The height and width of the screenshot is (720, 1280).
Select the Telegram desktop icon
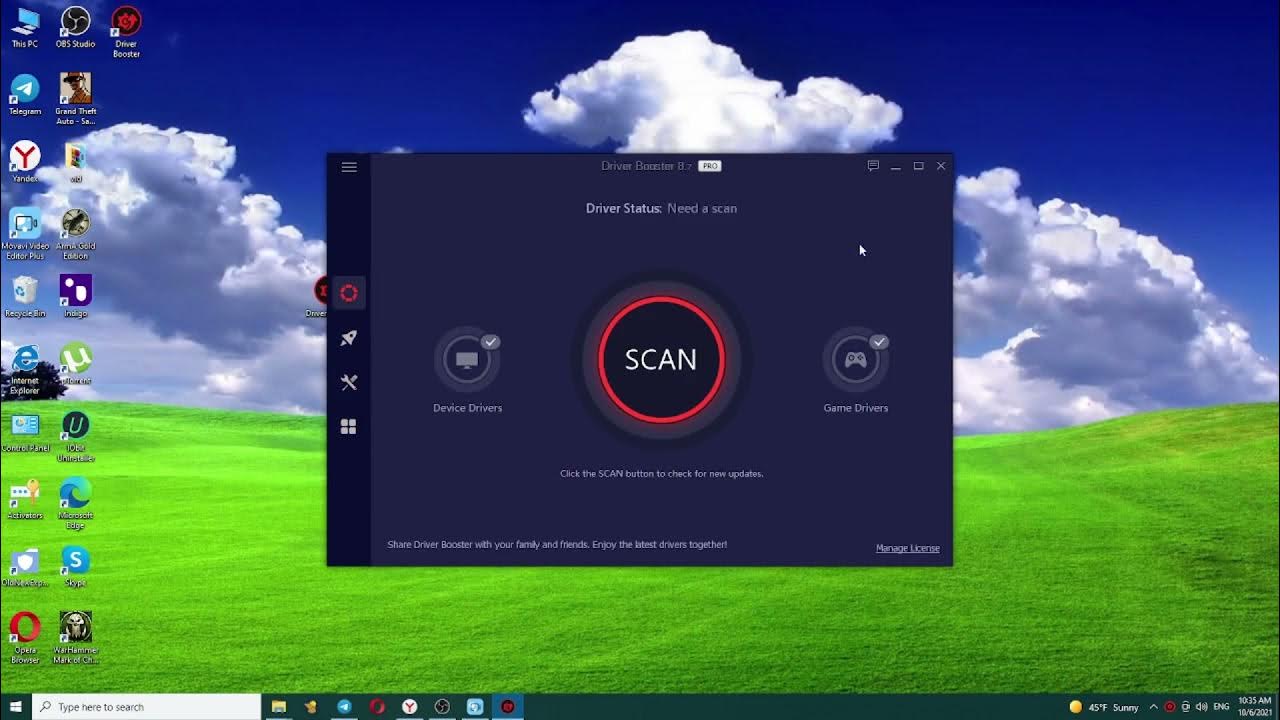[x=25, y=95]
